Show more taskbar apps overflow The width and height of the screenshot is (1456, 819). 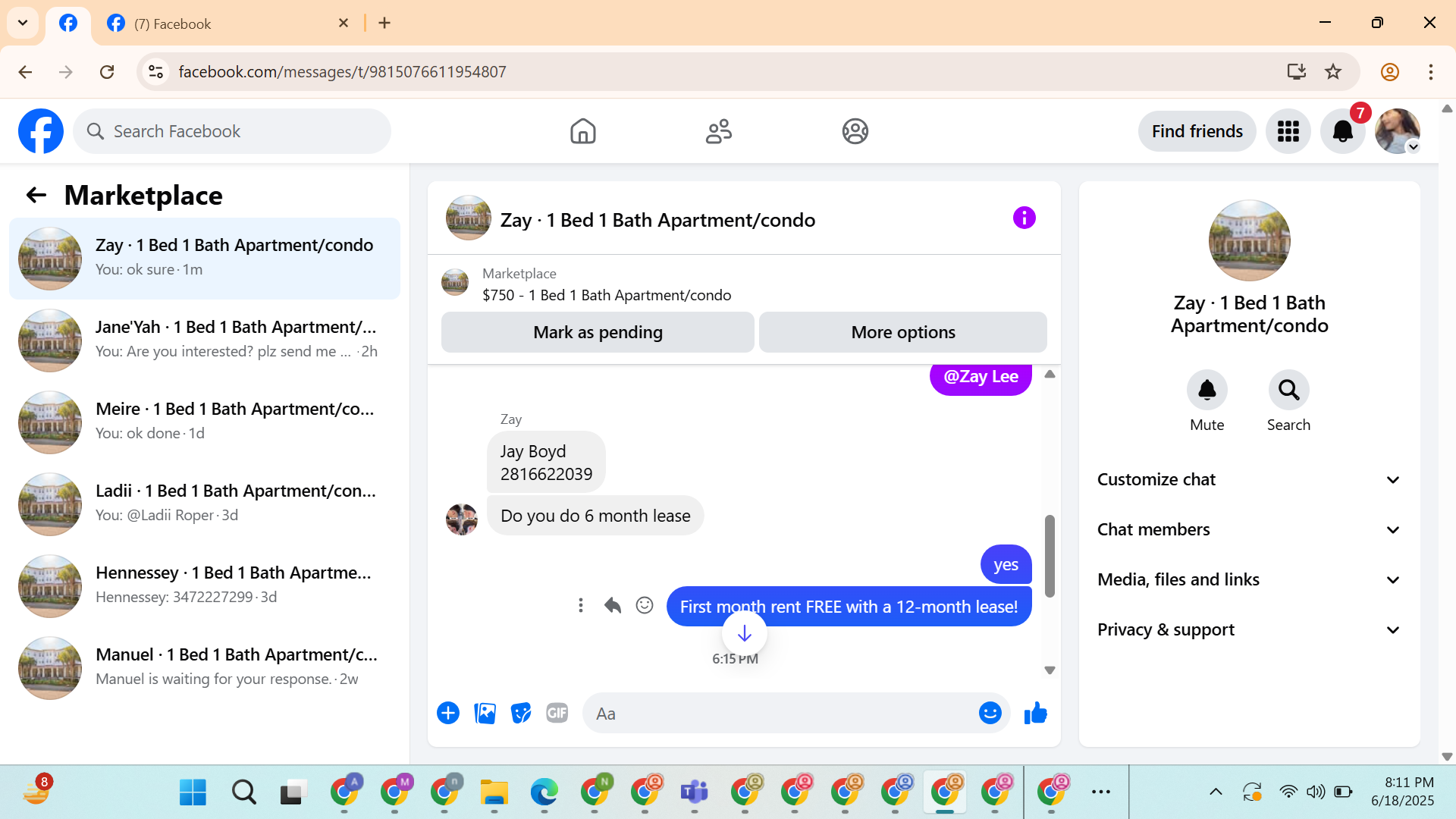pos(1101,792)
